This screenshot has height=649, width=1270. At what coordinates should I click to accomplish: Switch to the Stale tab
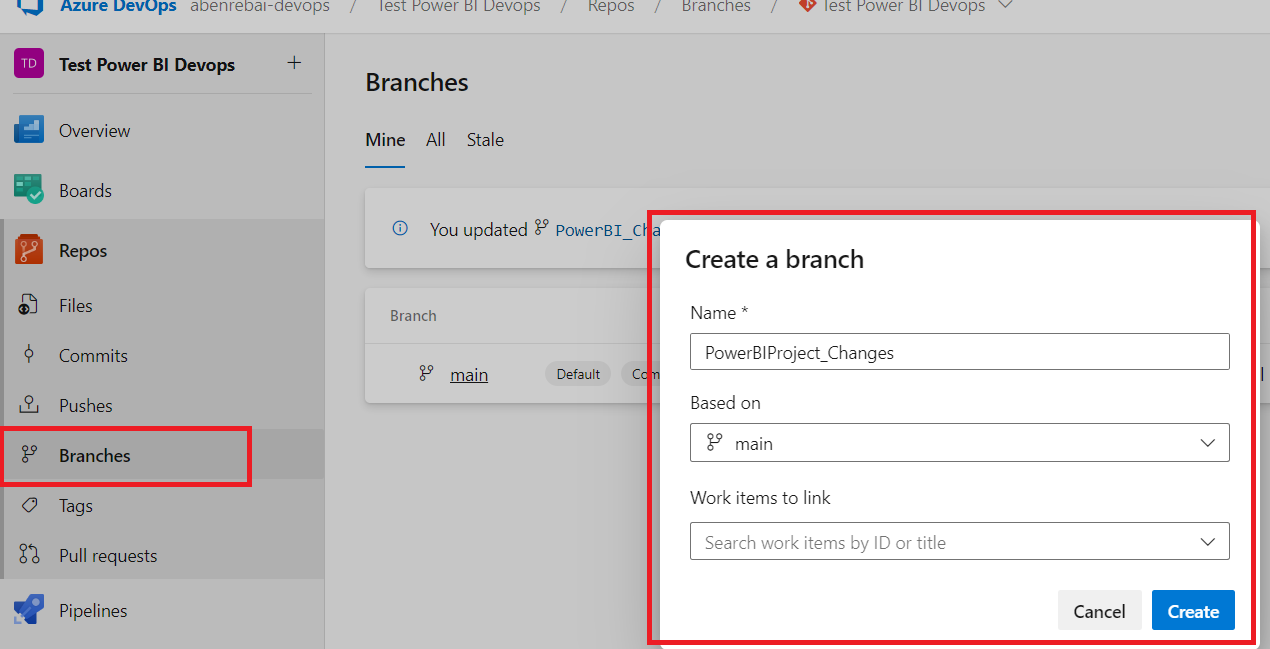485,140
